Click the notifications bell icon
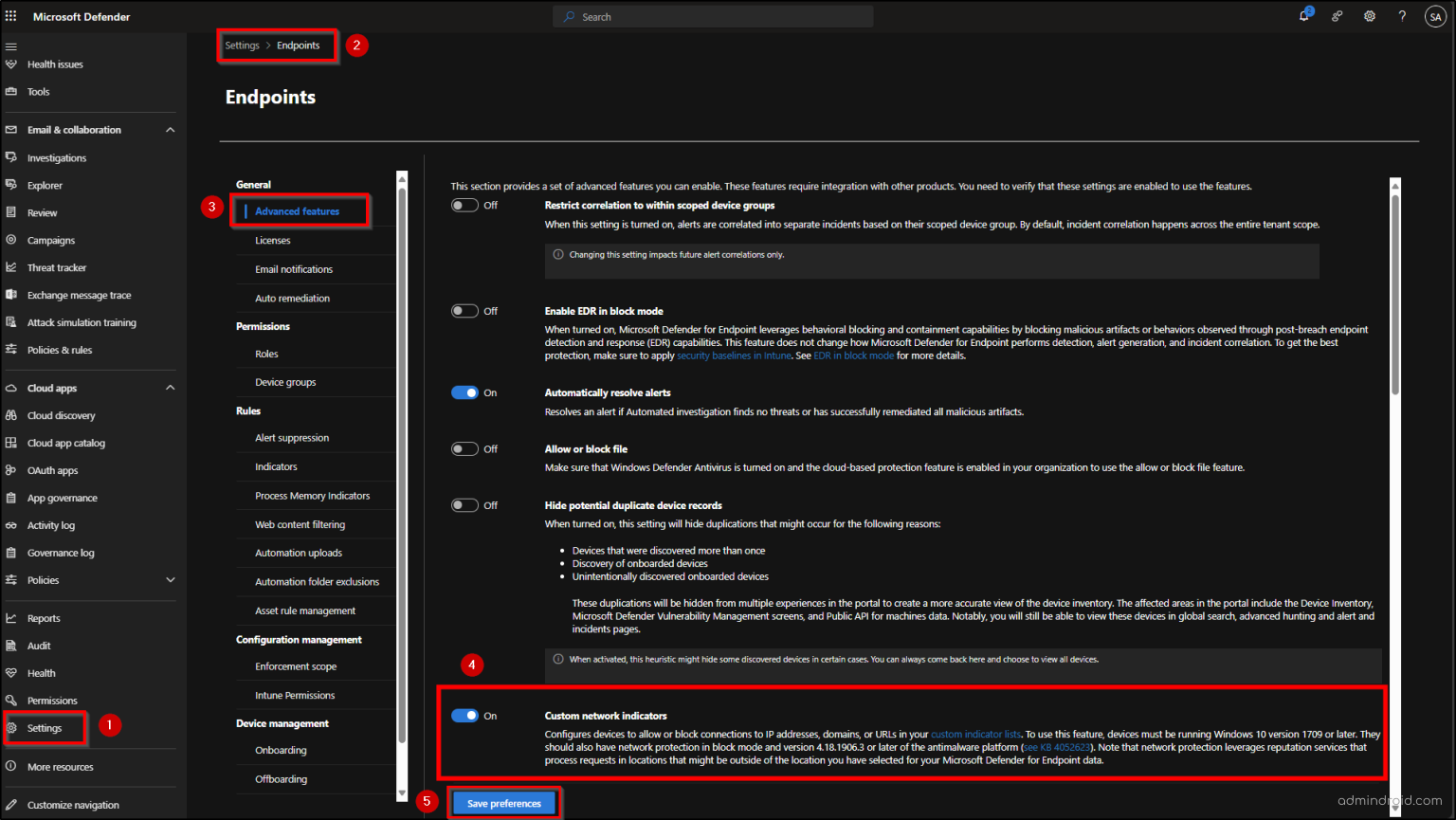The height and width of the screenshot is (820, 1456). [x=1304, y=16]
